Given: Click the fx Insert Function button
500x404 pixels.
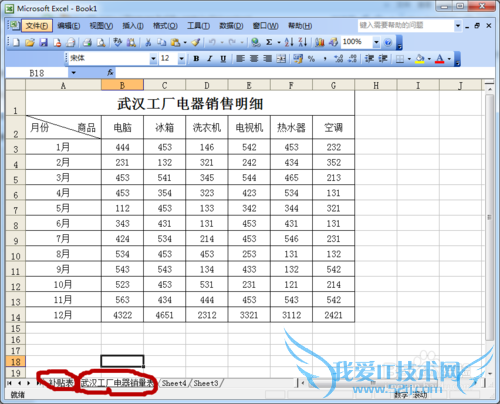Looking at the screenshot, I should pyautogui.click(x=110, y=73).
